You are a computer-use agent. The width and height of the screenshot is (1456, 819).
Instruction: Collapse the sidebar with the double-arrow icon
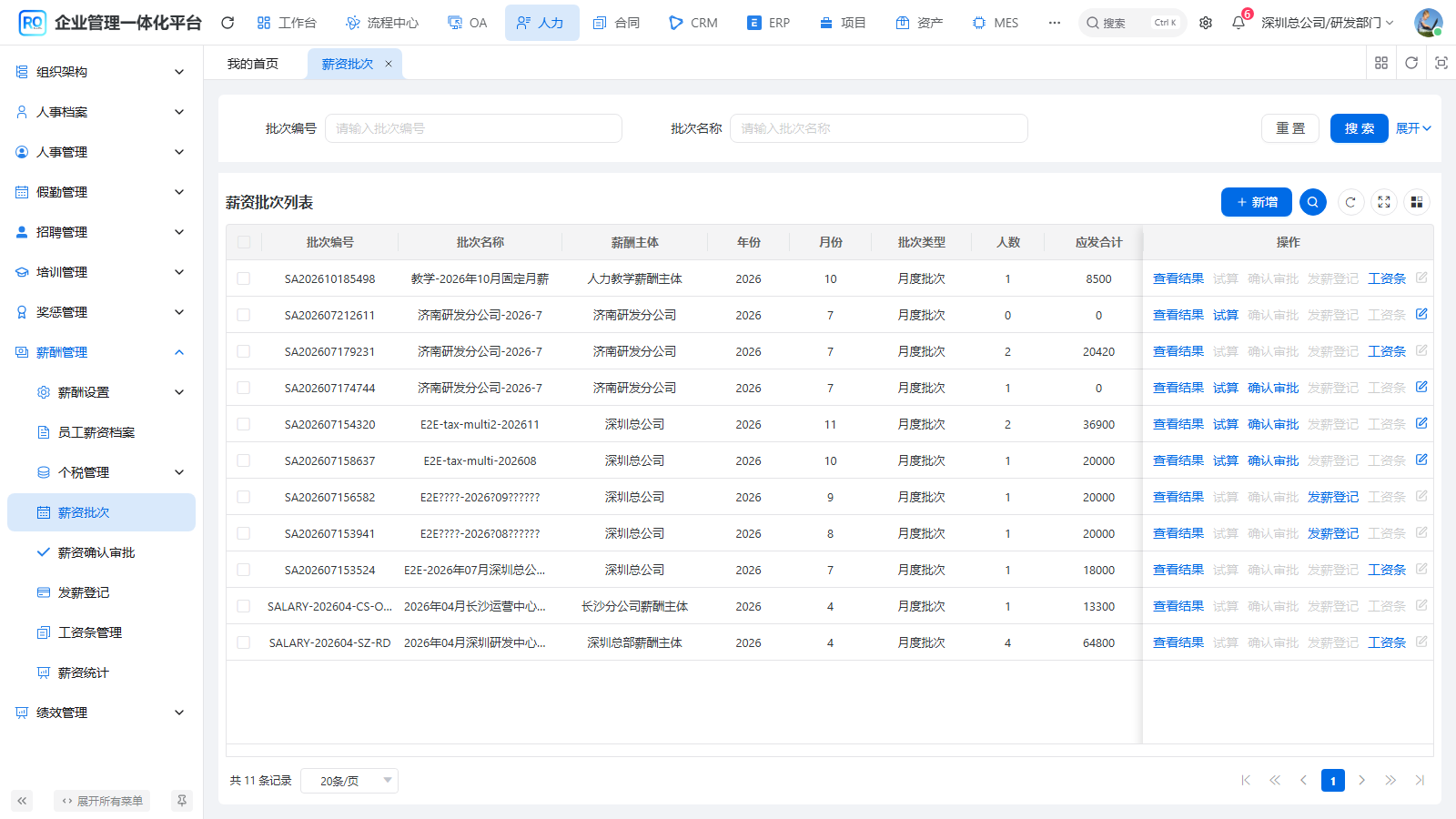tap(22, 801)
